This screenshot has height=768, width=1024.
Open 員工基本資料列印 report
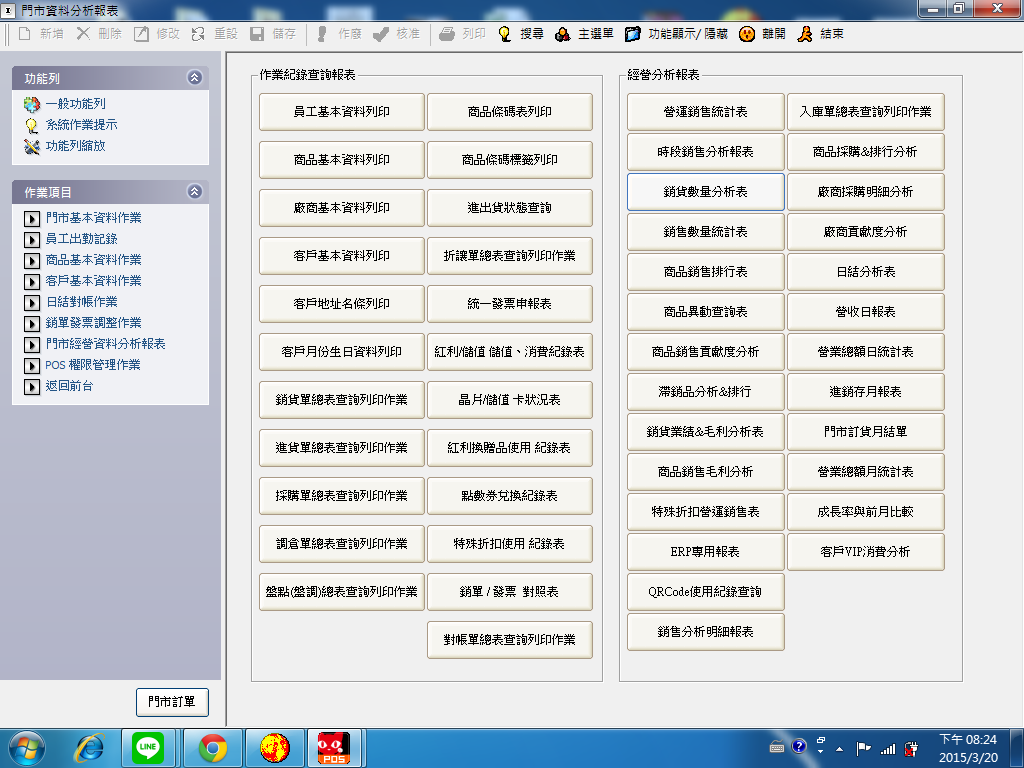(341, 112)
